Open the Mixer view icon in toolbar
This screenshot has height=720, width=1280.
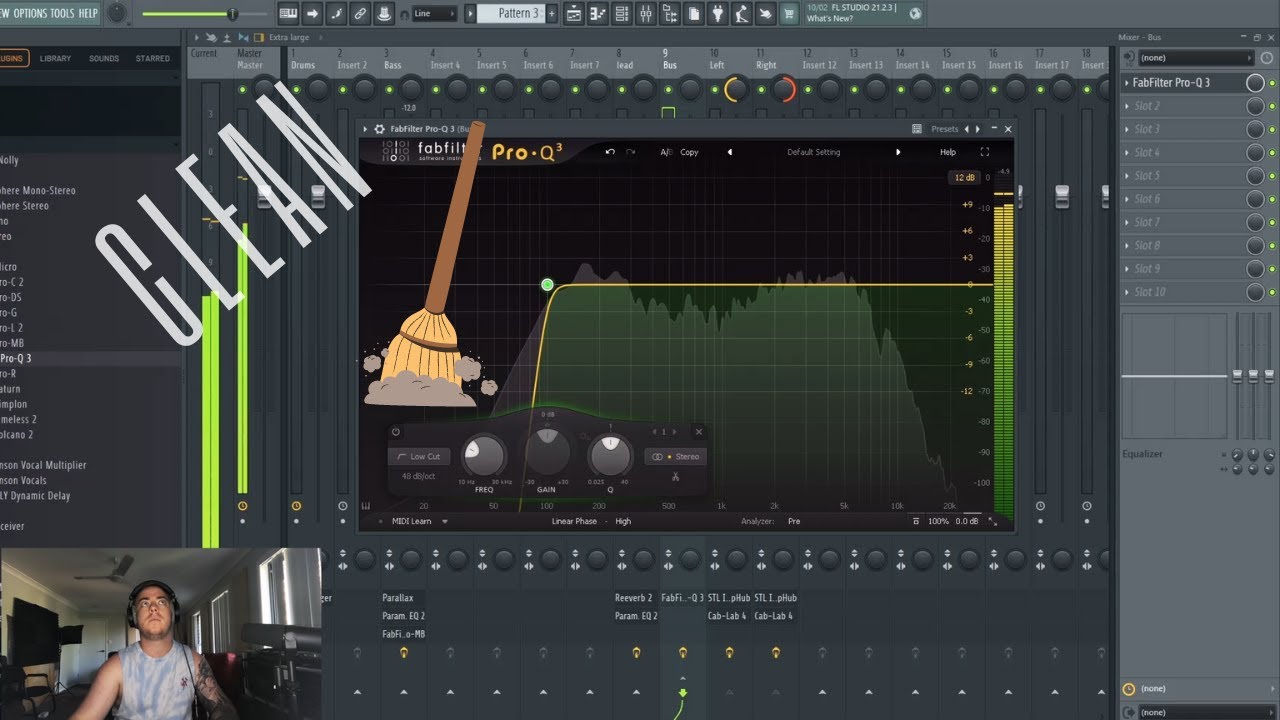click(646, 13)
